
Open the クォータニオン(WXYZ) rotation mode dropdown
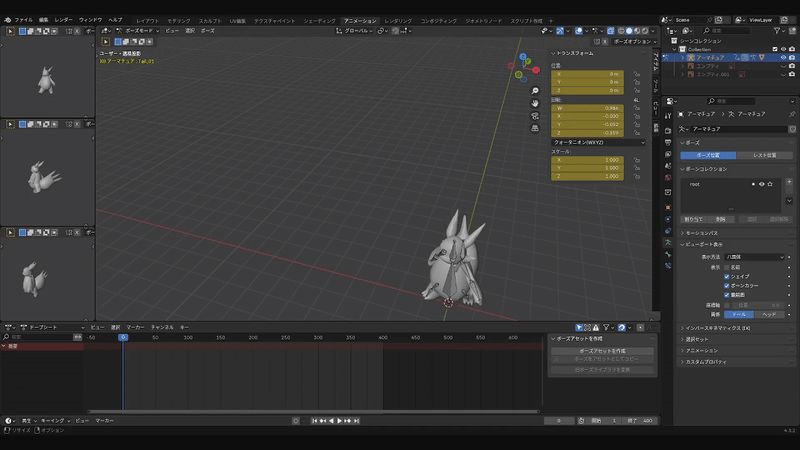pos(597,143)
